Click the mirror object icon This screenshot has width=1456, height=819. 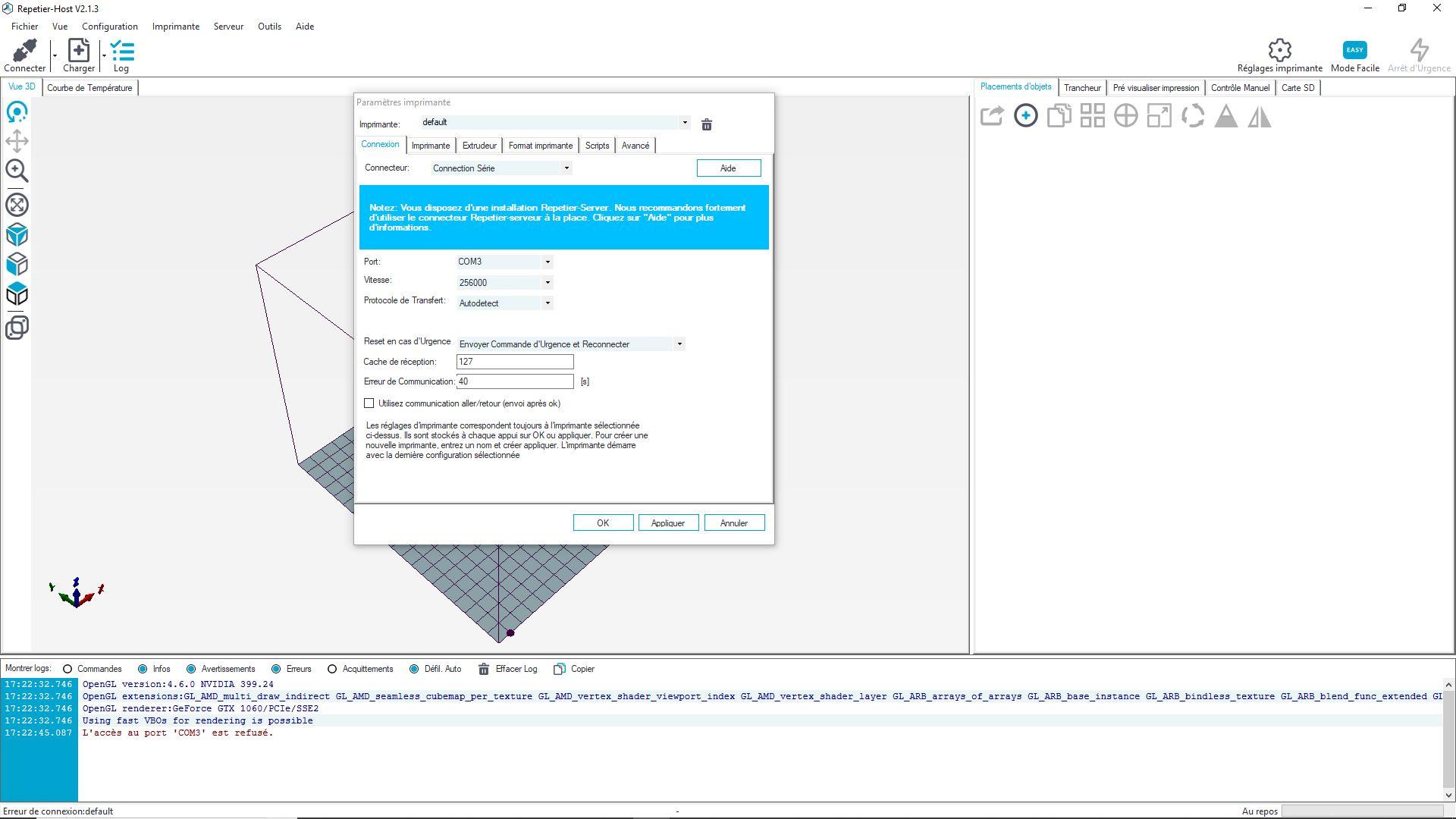(x=1259, y=116)
